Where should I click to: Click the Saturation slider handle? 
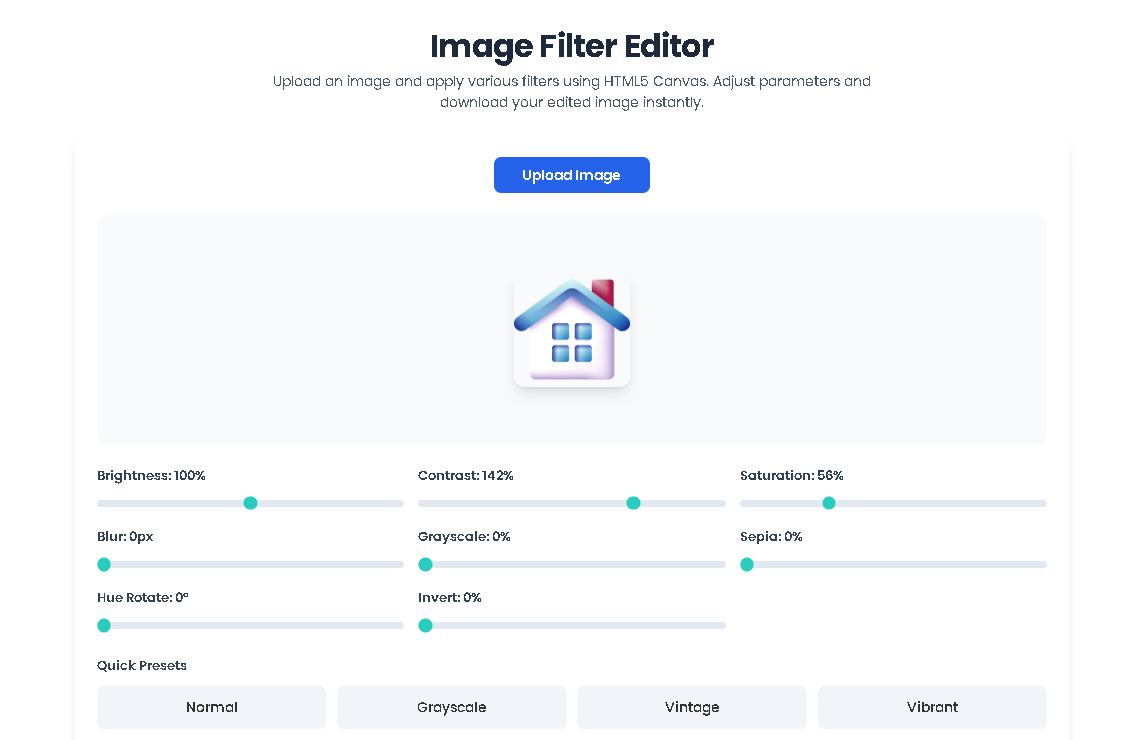coord(829,503)
